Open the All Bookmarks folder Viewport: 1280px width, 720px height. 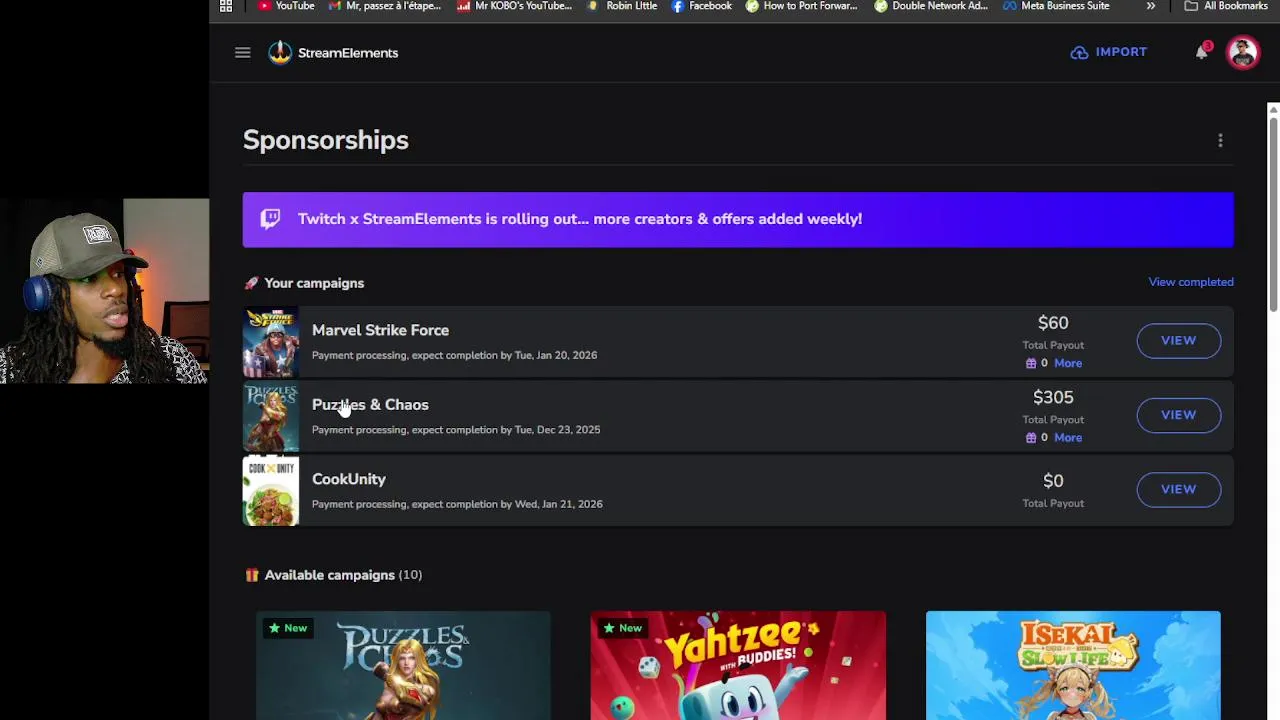tap(1226, 6)
